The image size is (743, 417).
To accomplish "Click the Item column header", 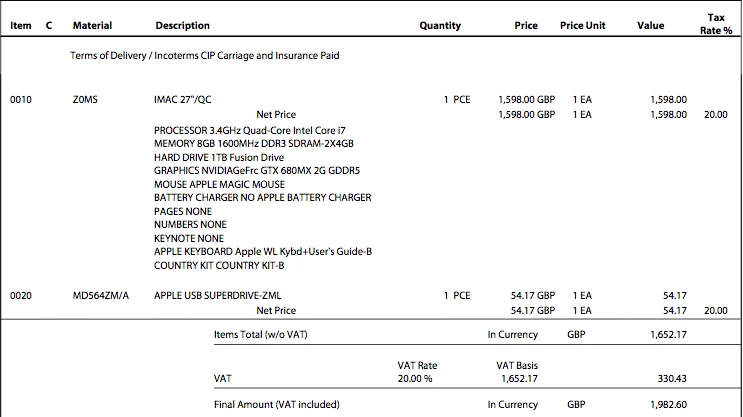I will [21, 26].
